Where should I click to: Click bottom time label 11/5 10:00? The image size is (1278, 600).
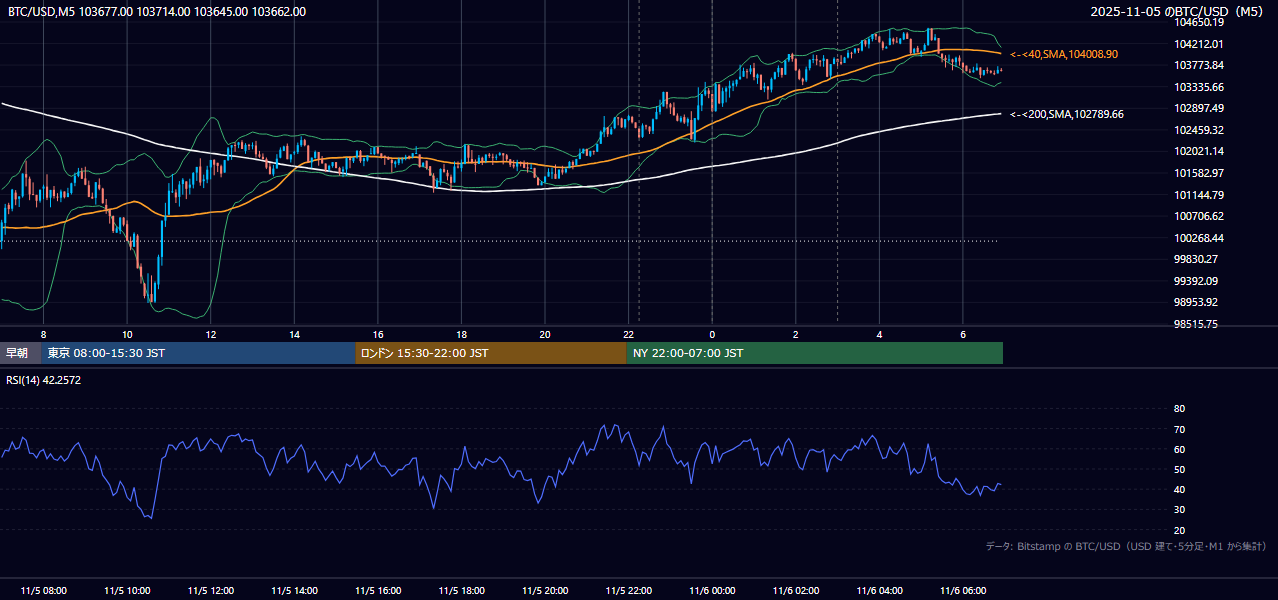point(127,590)
